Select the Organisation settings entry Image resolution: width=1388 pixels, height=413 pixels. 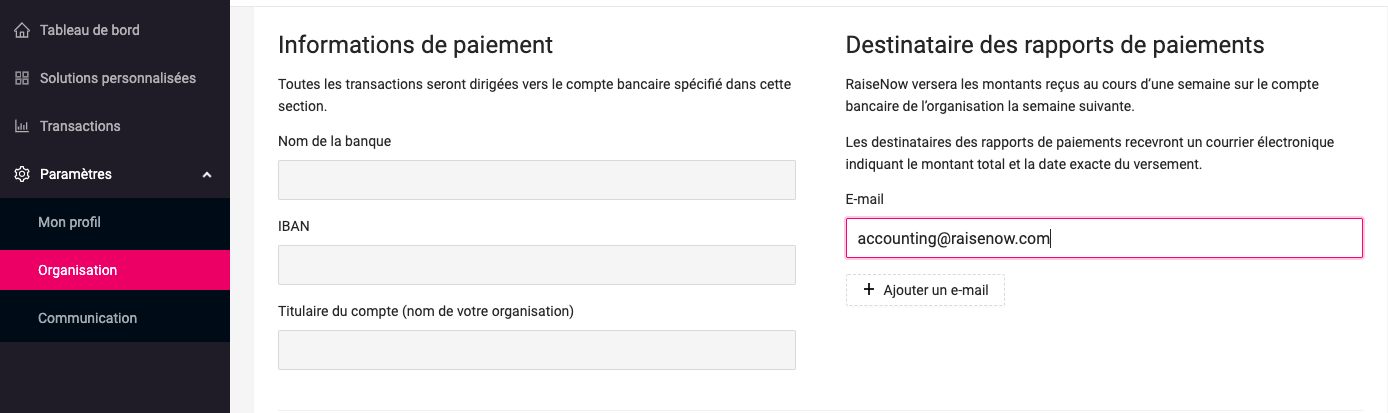tap(77, 270)
